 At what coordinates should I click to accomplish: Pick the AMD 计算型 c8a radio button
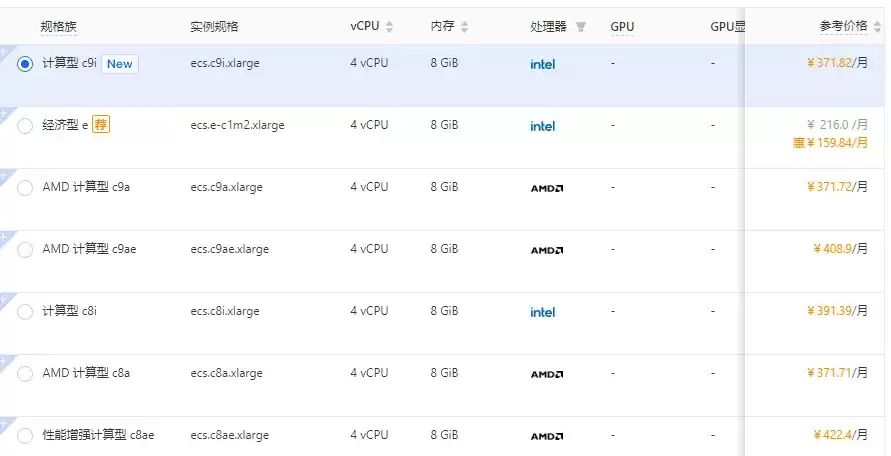click(x=24, y=374)
